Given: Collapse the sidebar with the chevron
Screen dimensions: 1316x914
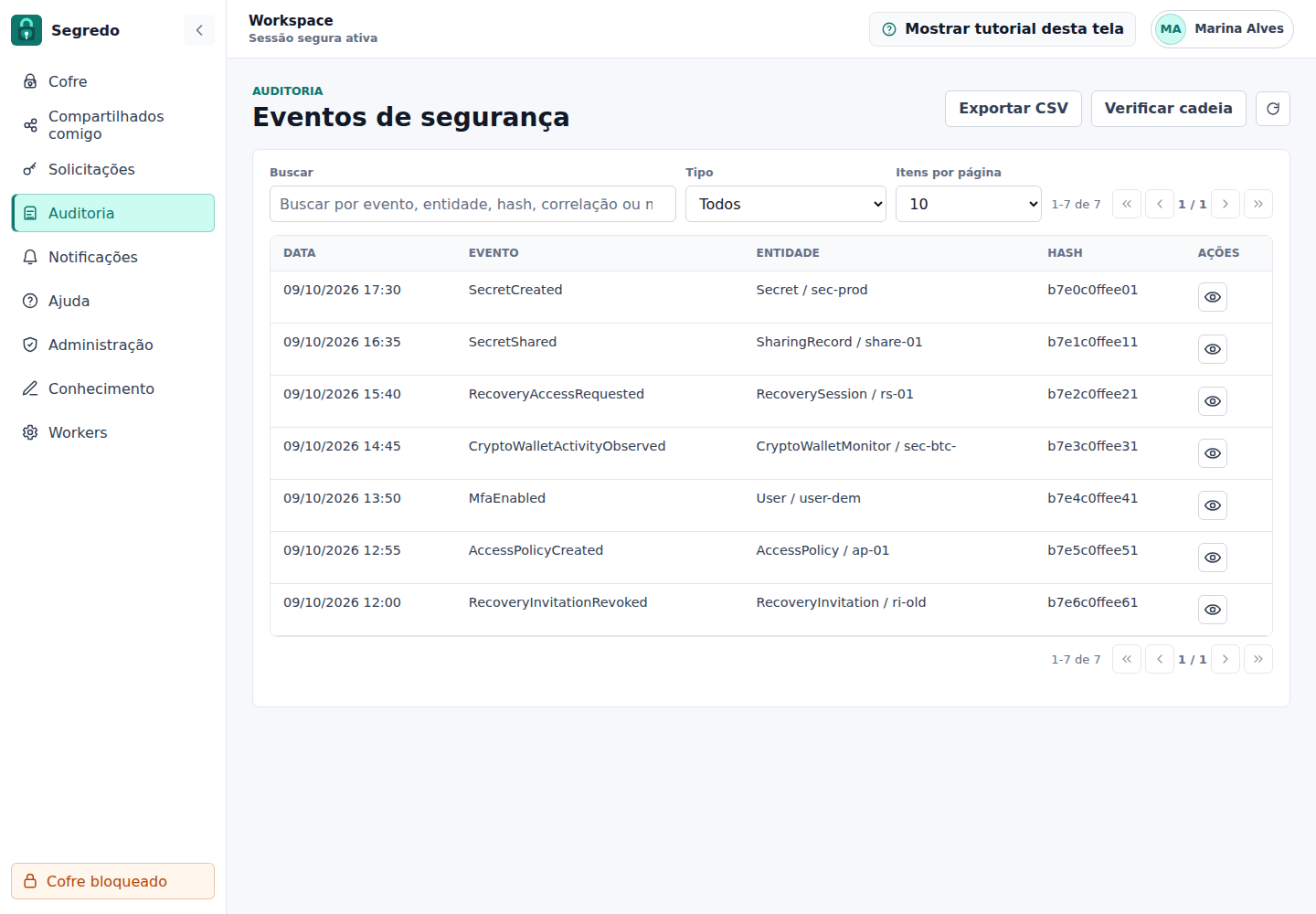Looking at the screenshot, I should (199, 30).
